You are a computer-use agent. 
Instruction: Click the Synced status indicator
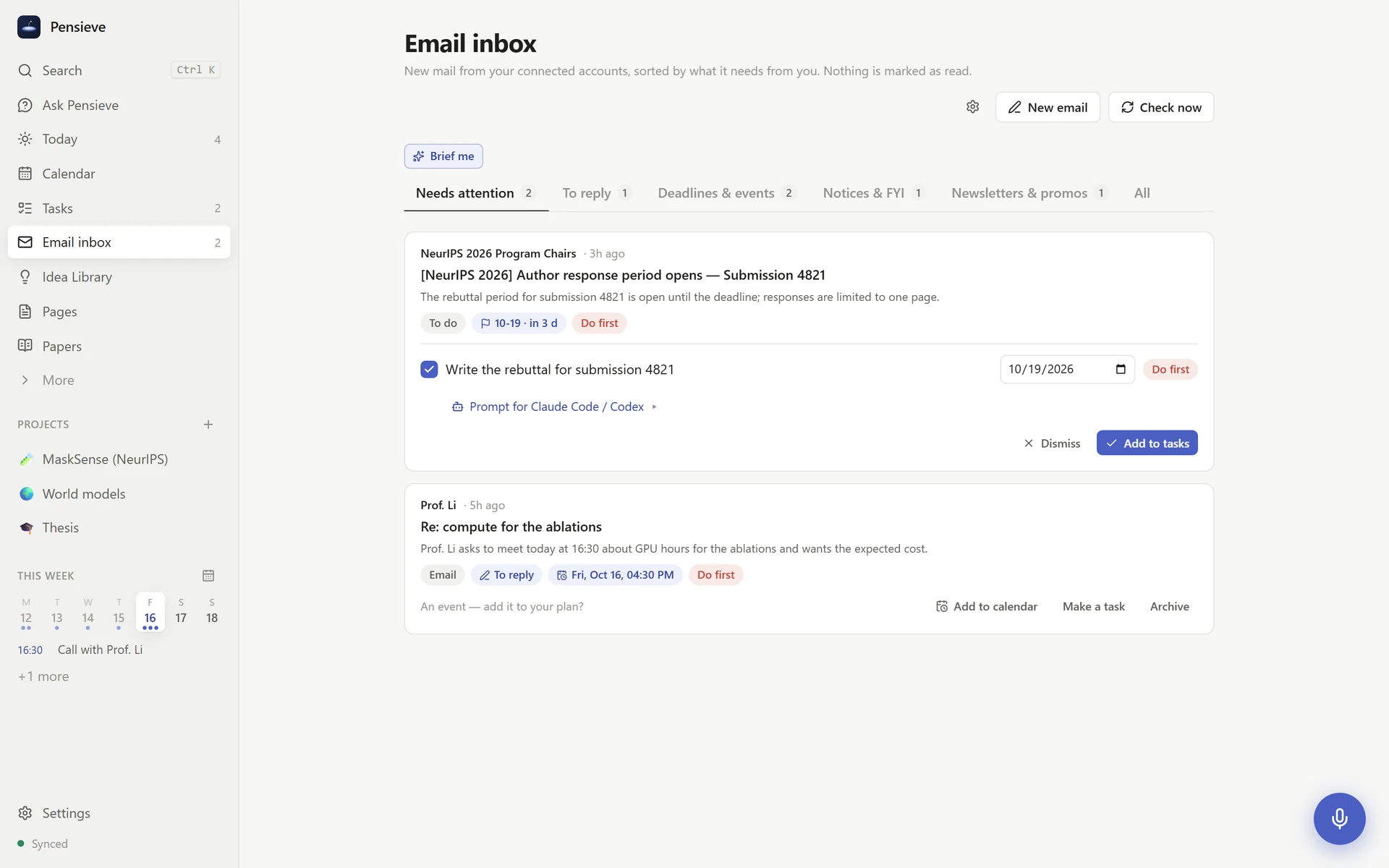click(x=43, y=843)
